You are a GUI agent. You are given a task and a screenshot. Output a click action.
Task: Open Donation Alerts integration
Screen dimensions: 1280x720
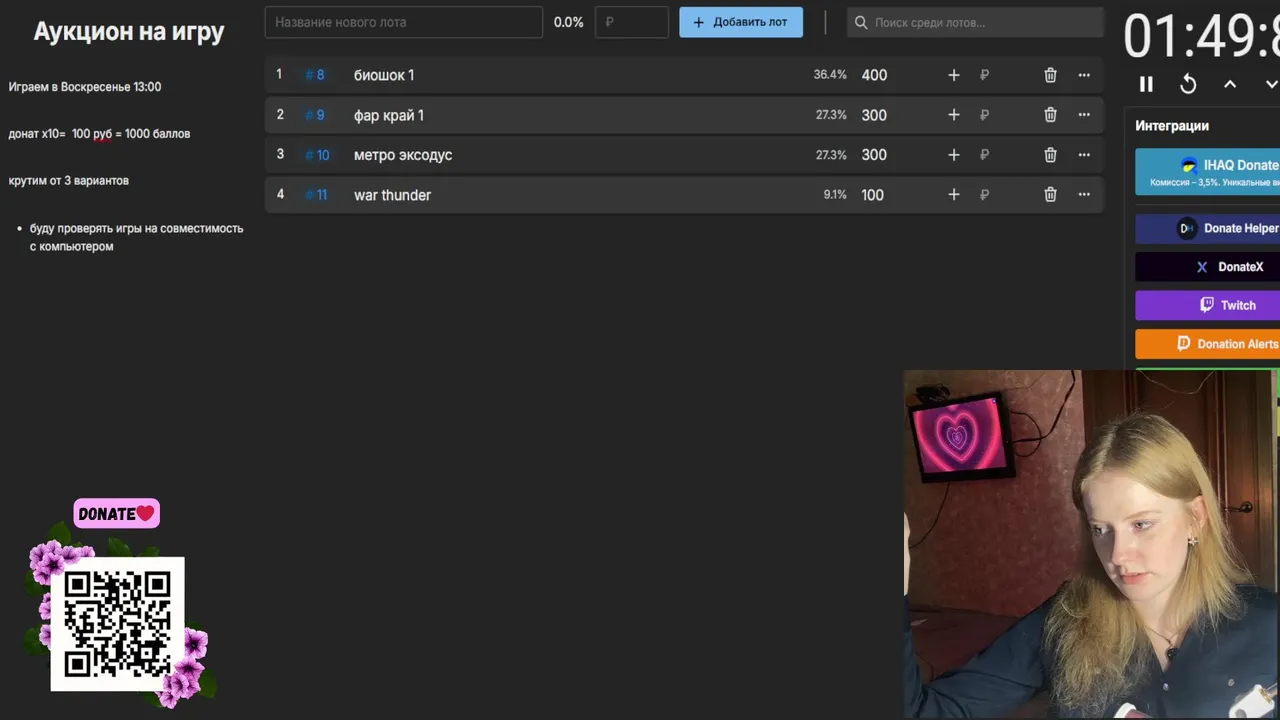[x=1208, y=344]
